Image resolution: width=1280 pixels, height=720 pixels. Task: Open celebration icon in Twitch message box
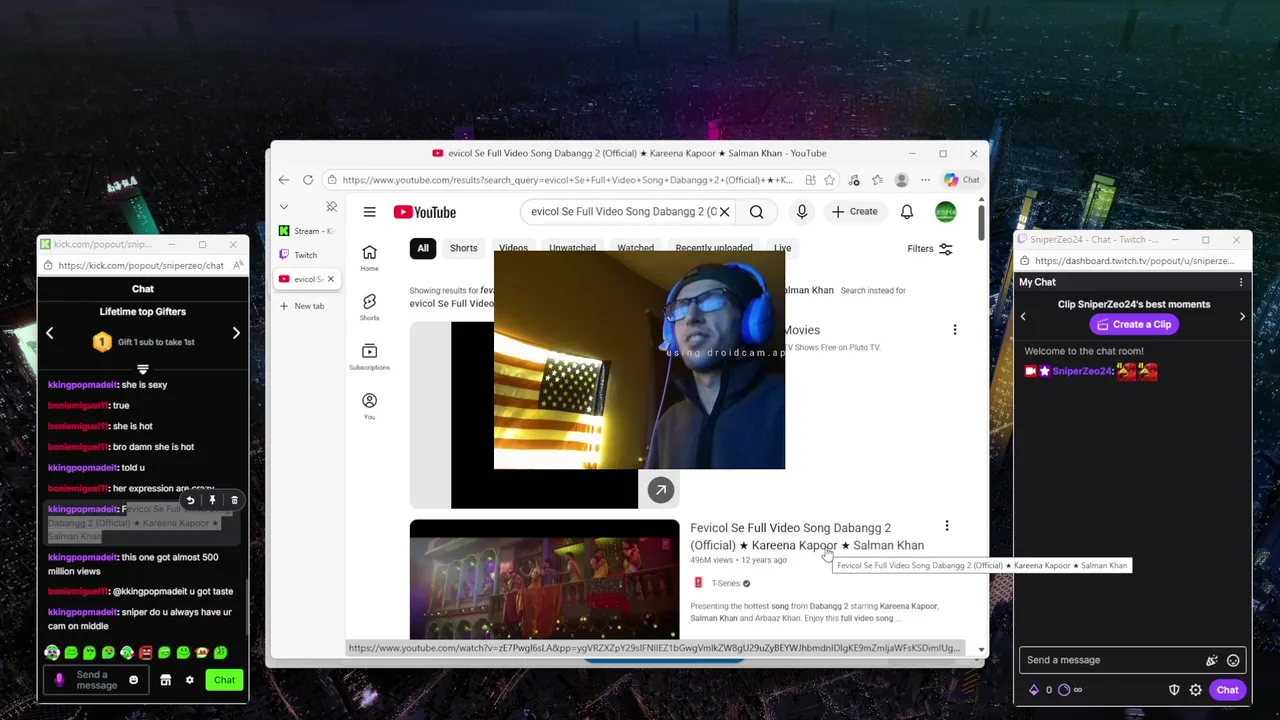click(1211, 660)
